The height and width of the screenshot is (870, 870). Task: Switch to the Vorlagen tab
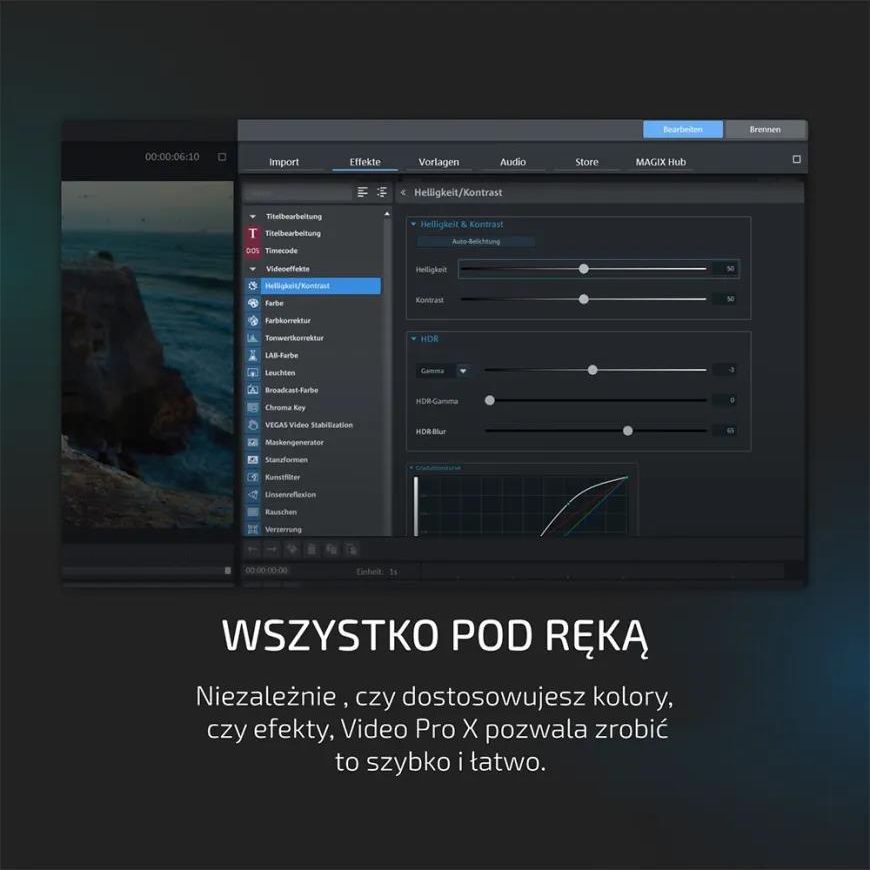pos(439,162)
